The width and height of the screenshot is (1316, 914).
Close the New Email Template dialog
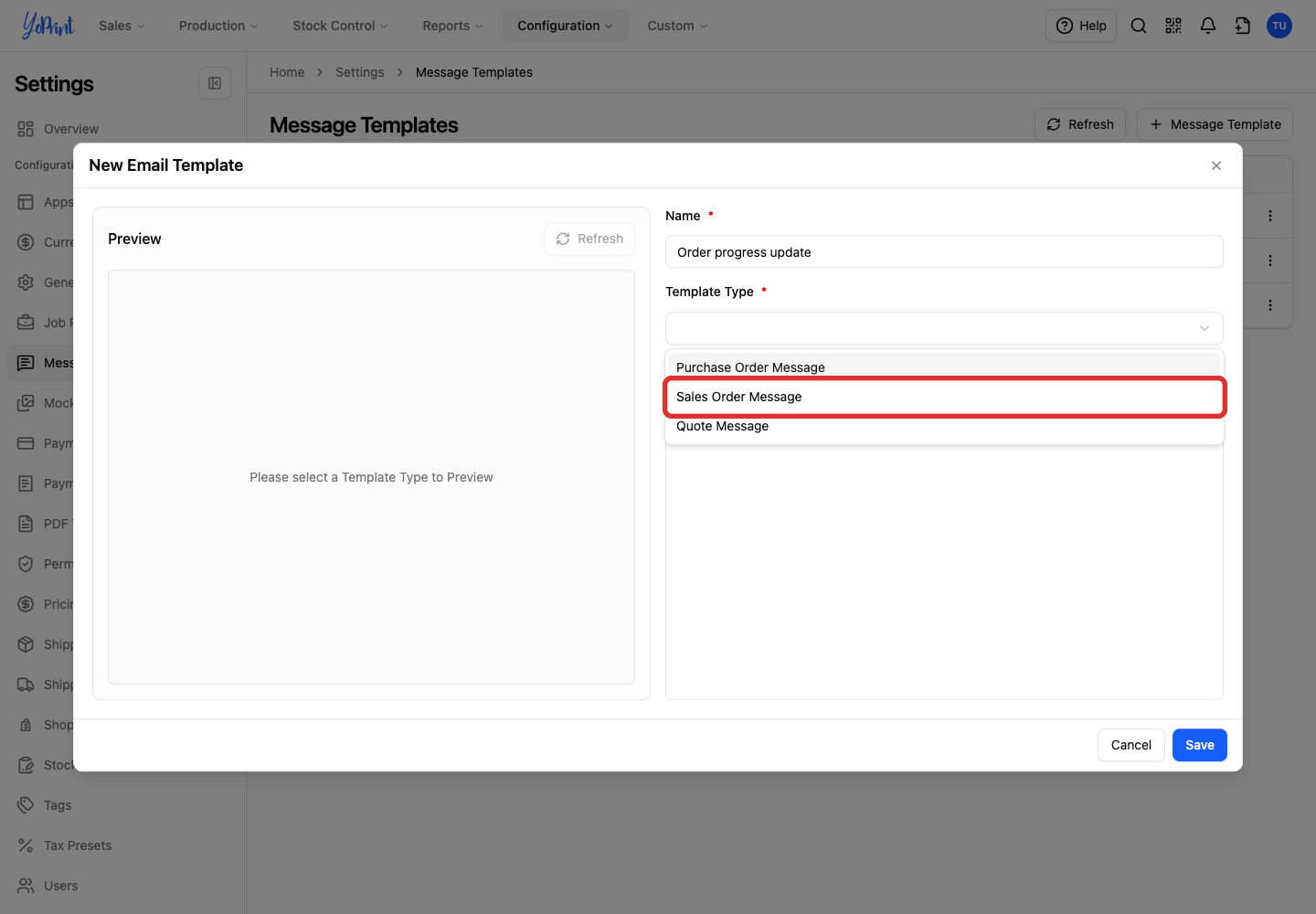pyautogui.click(x=1216, y=165)
